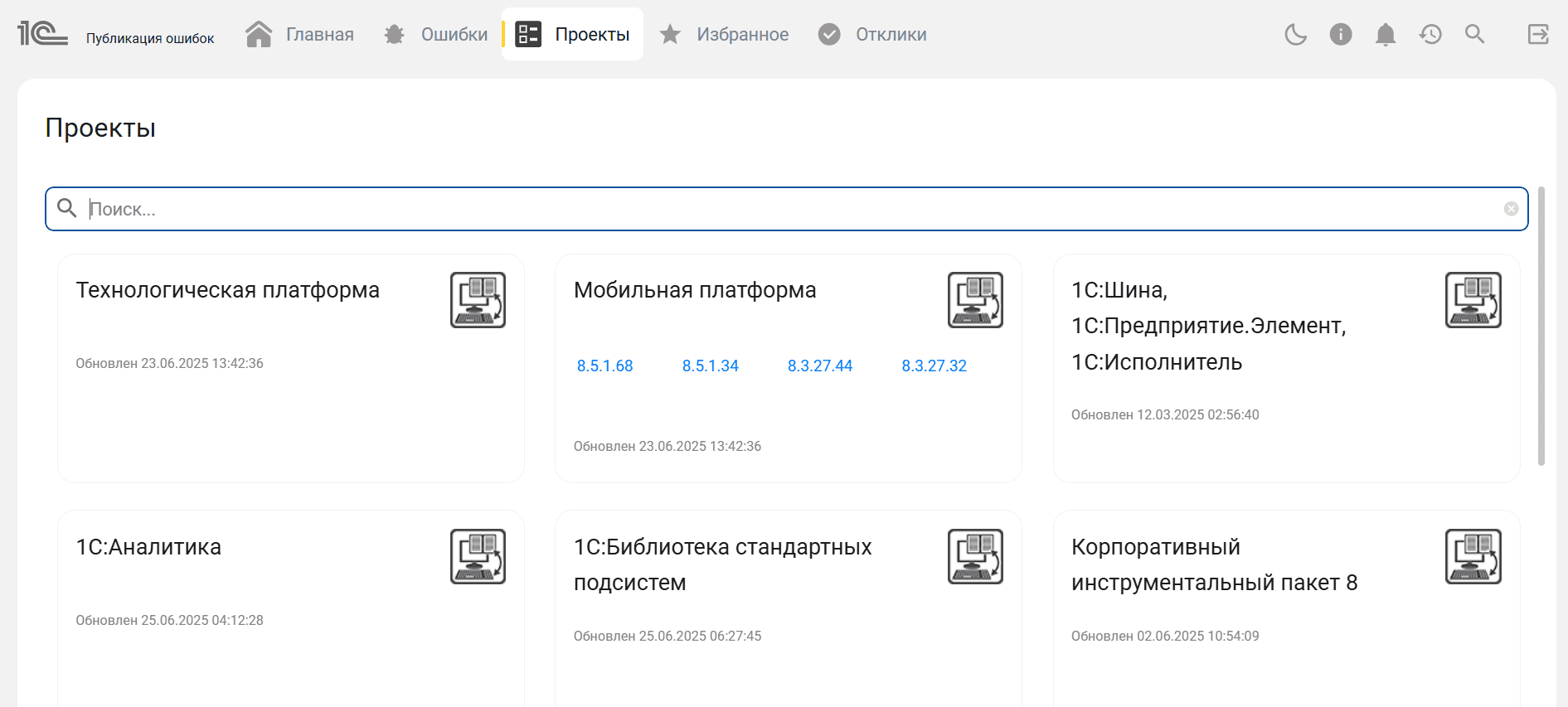
Task: Open 1С:Шина, 1С:Предприятие.Элемент project
Action: point(1208,326)
